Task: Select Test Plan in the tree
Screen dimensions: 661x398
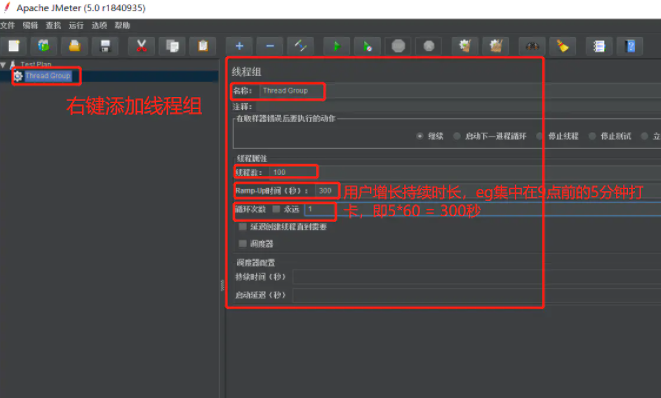Action: 36,64
